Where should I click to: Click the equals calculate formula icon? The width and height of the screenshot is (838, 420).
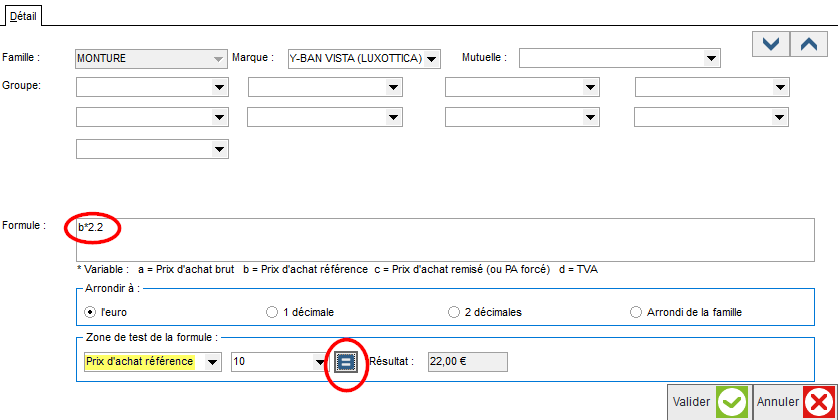coord(346,362)
